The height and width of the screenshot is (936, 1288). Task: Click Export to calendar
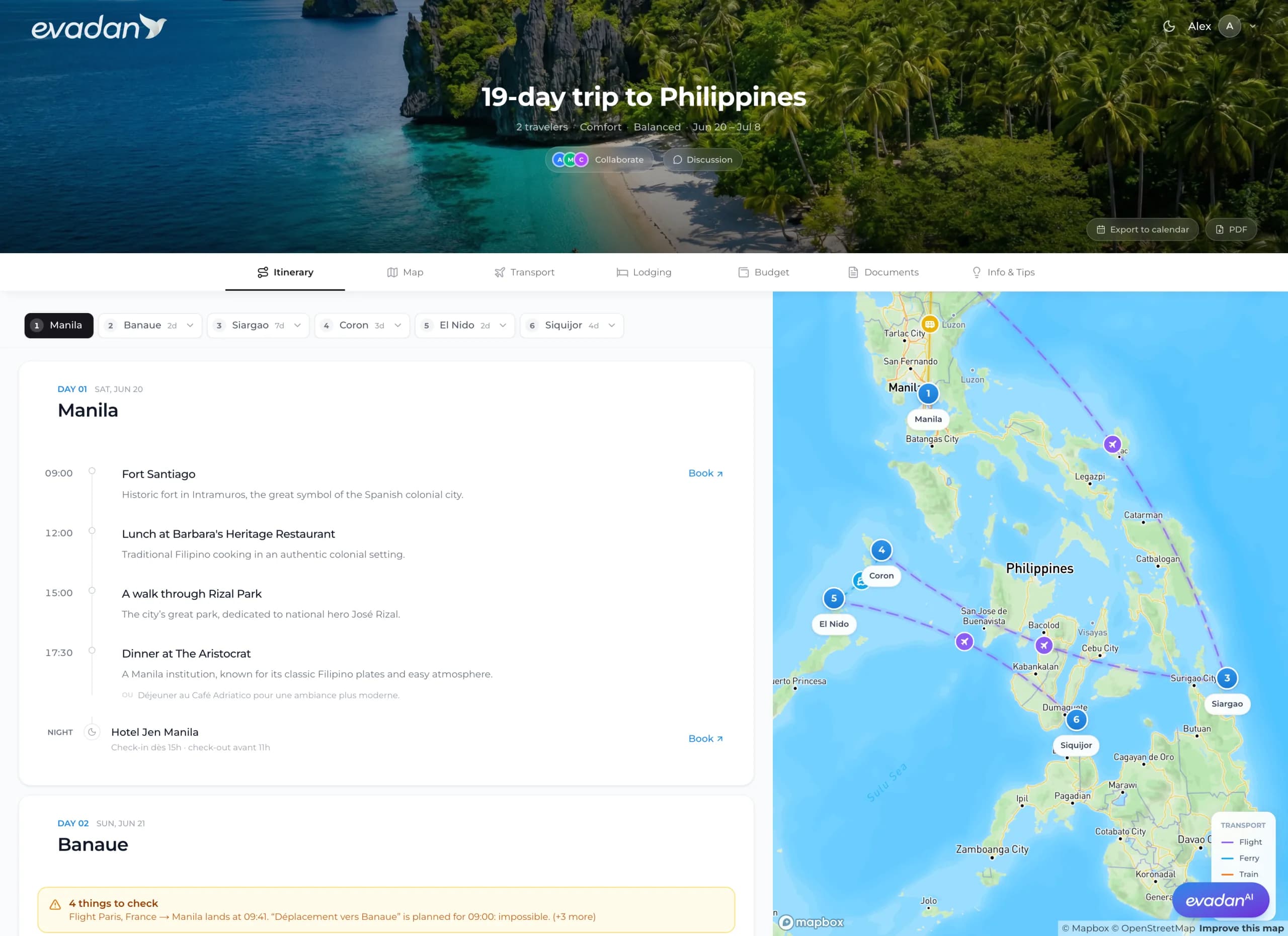pyautogui.click(x=1142, y=229)
